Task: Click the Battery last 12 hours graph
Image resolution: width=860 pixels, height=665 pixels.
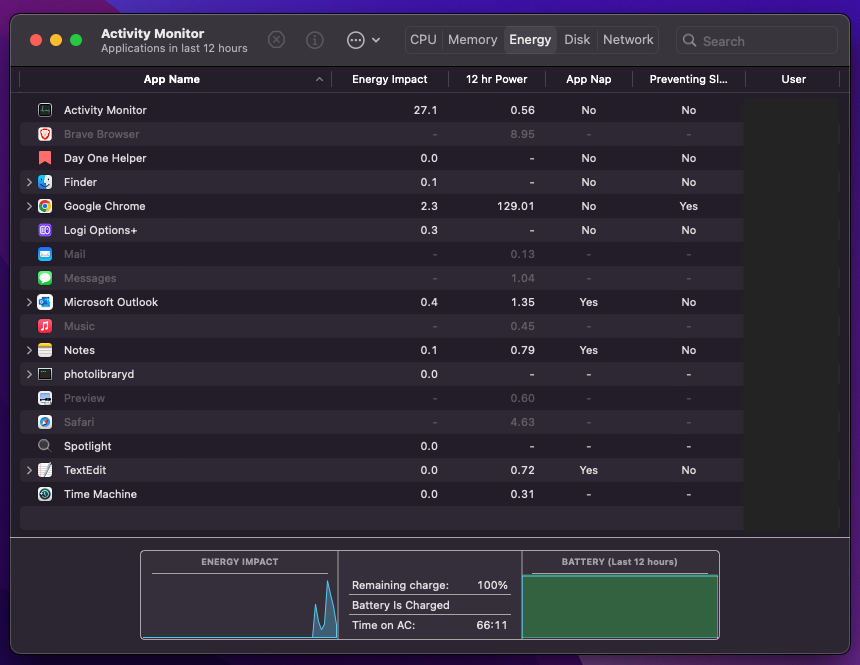Action: (620, 606)
